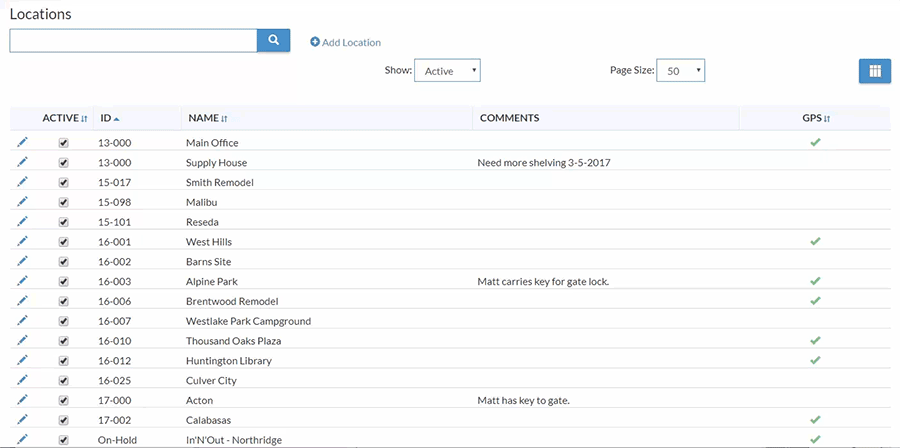Edit the Culver City row pencil
900x448 pixels.
click(x=22, y=380)
